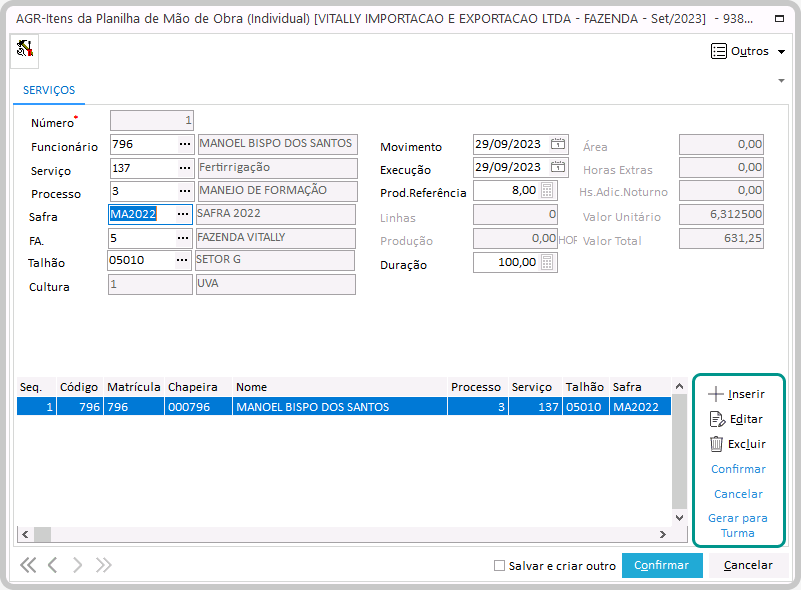Sort by Chapeira column header
The width and height of the screenshot is (801, 590).
click(x=198, y=387)
